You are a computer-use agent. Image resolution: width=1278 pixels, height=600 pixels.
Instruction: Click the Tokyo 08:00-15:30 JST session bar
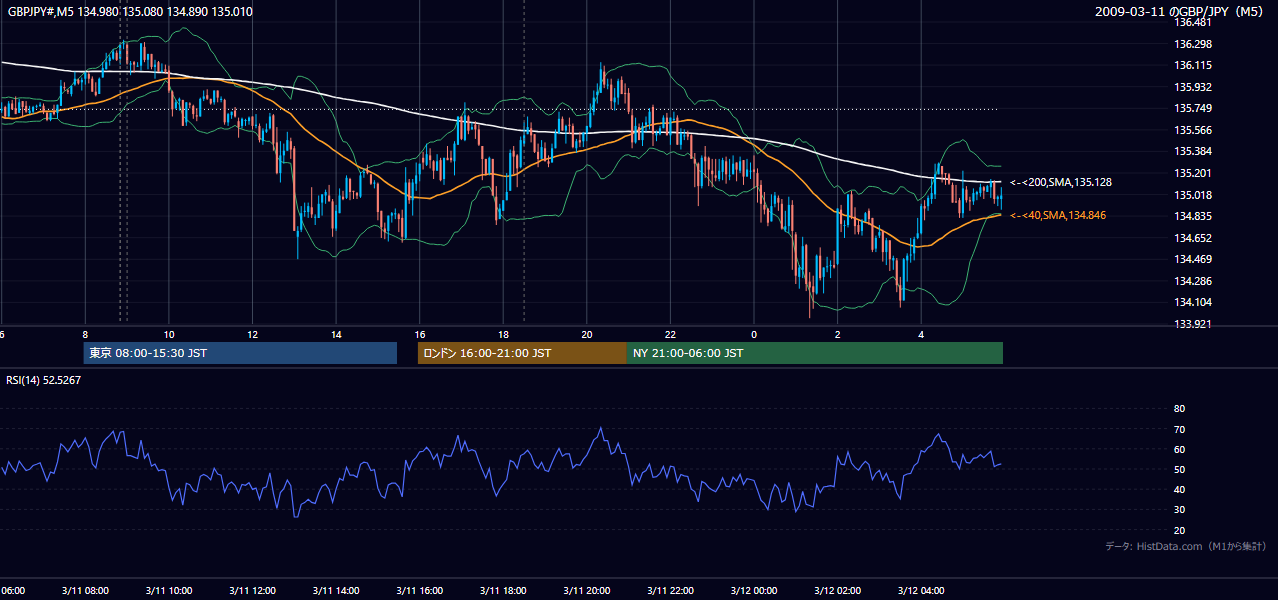point(240,353)
